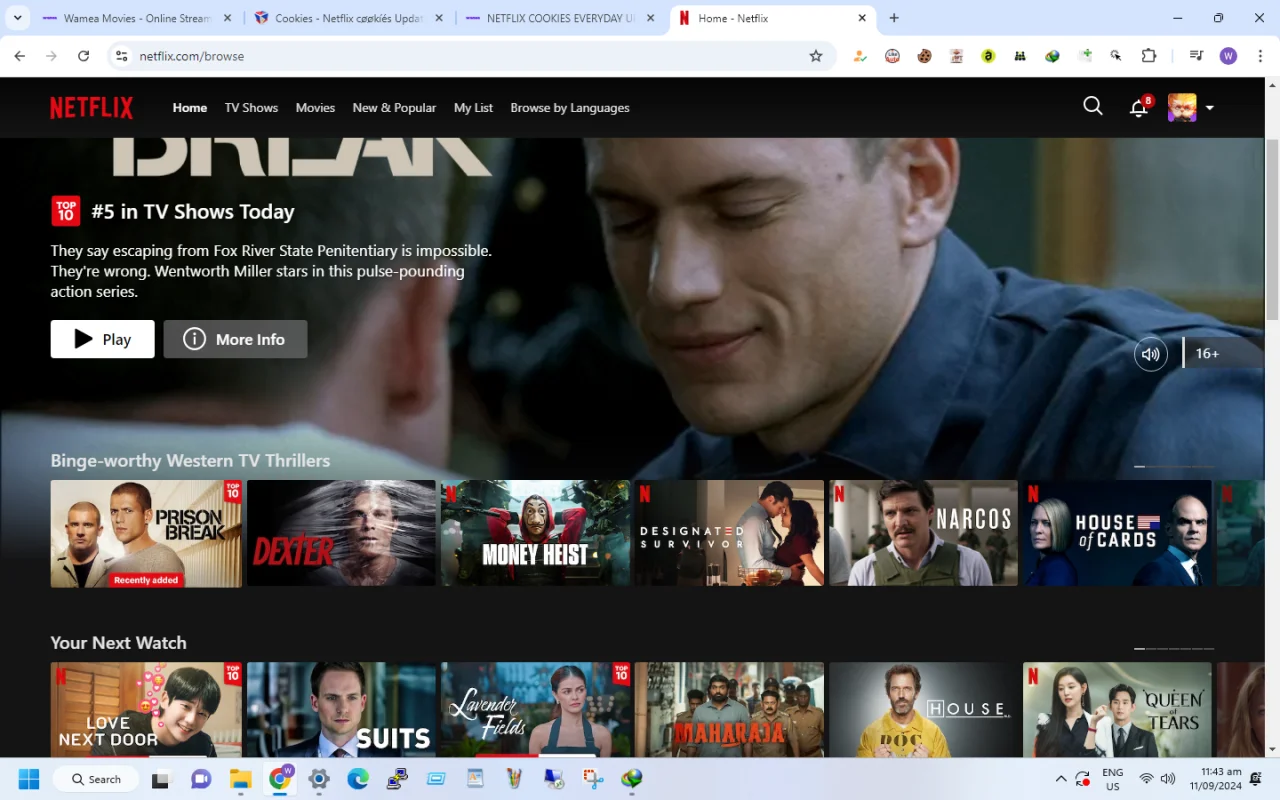Open Task View from taskbar
Screen dimensions: 1280x800
pyautogui.click(x=161, y=779)
